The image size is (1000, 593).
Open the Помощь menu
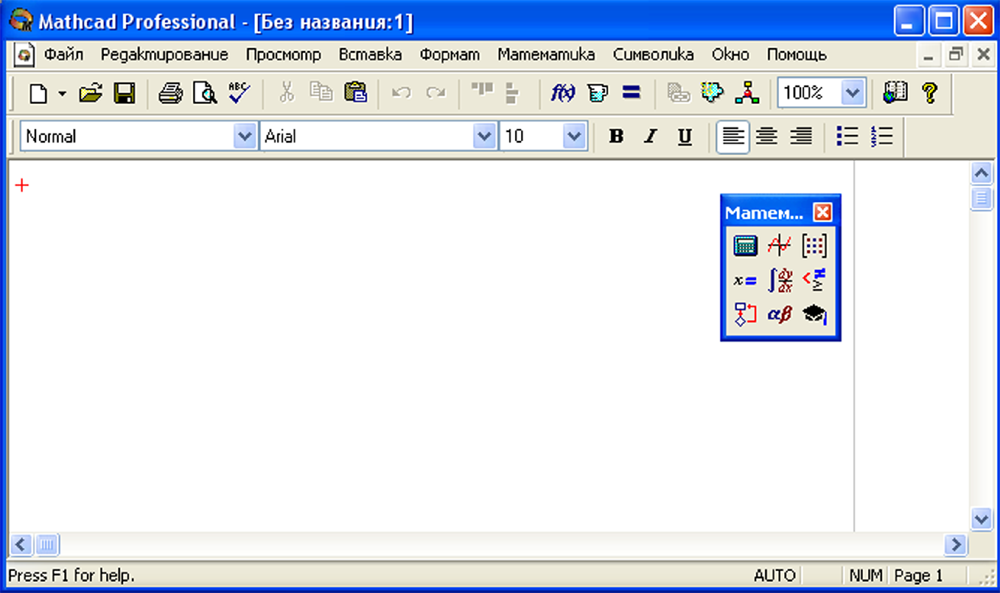pos(797,55)
